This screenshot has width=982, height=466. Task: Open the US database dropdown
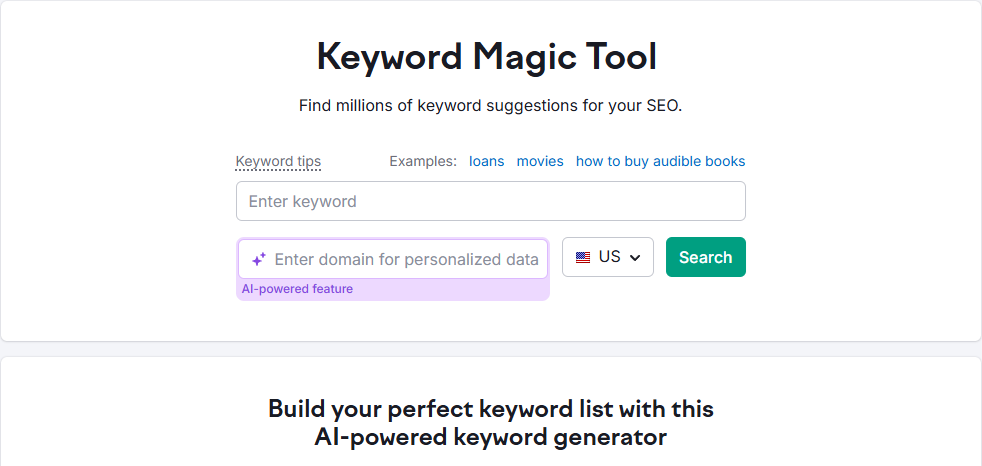coord(608,257)
